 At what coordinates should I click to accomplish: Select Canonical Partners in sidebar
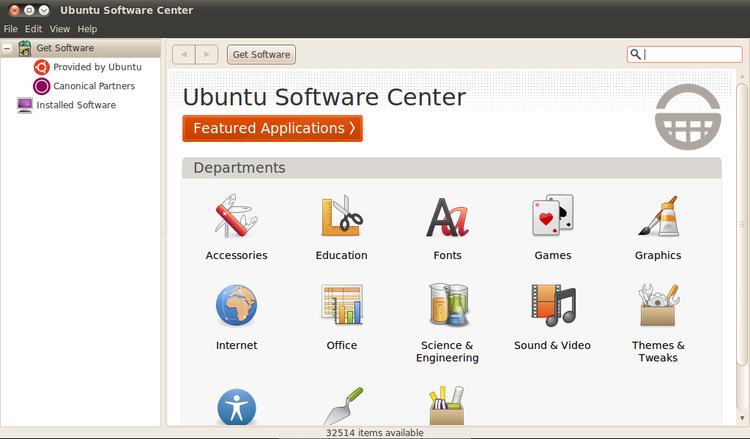[94, 86]
